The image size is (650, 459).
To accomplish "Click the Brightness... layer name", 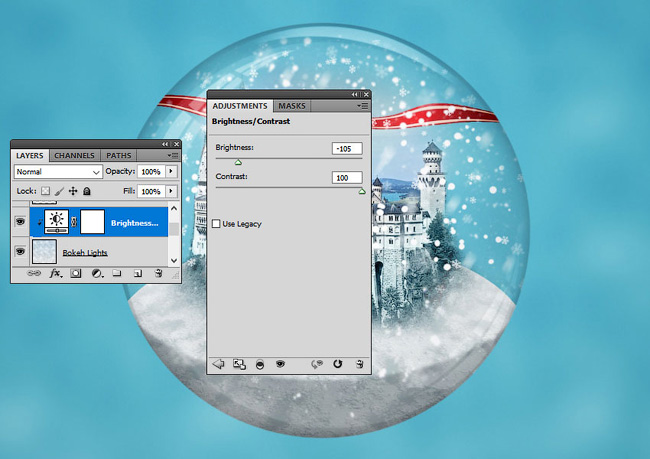I will click(134, 223).
